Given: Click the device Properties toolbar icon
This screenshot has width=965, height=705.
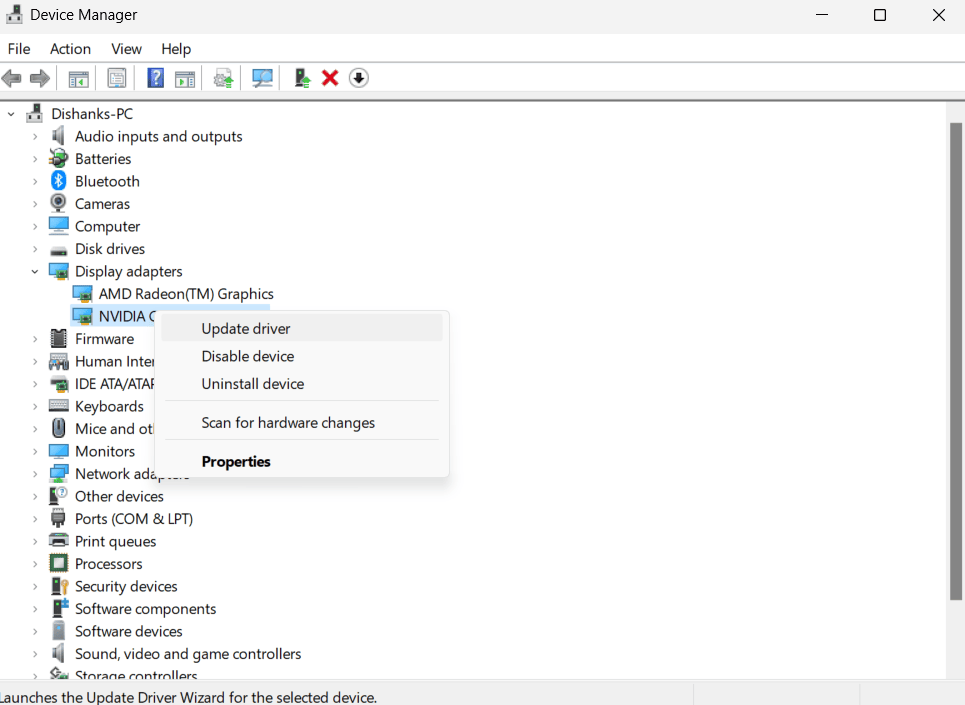Looking at the screenshot, I should click(x=116, y=77).
